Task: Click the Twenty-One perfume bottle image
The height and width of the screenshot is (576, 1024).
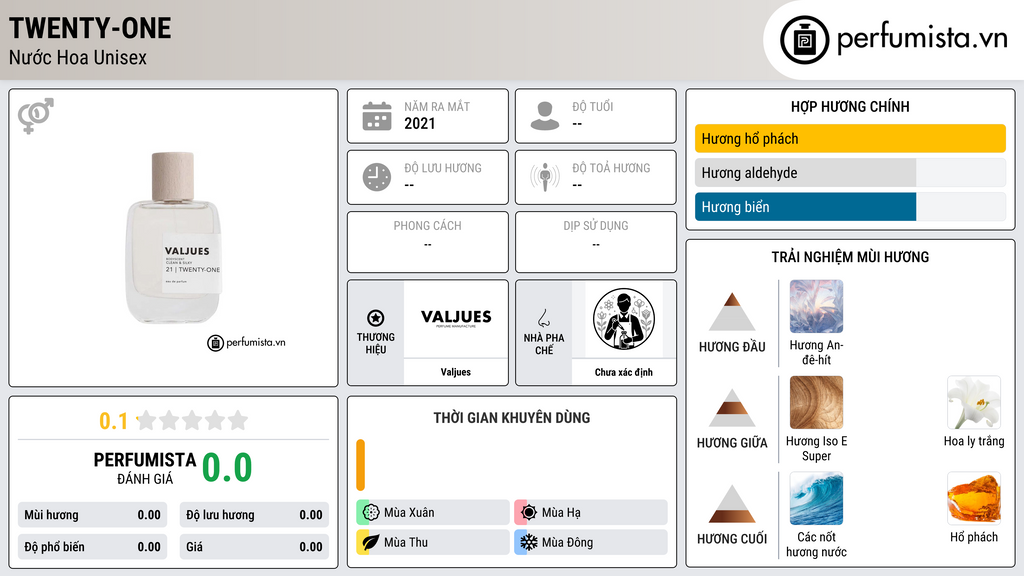Action: (x=174, y=238)
